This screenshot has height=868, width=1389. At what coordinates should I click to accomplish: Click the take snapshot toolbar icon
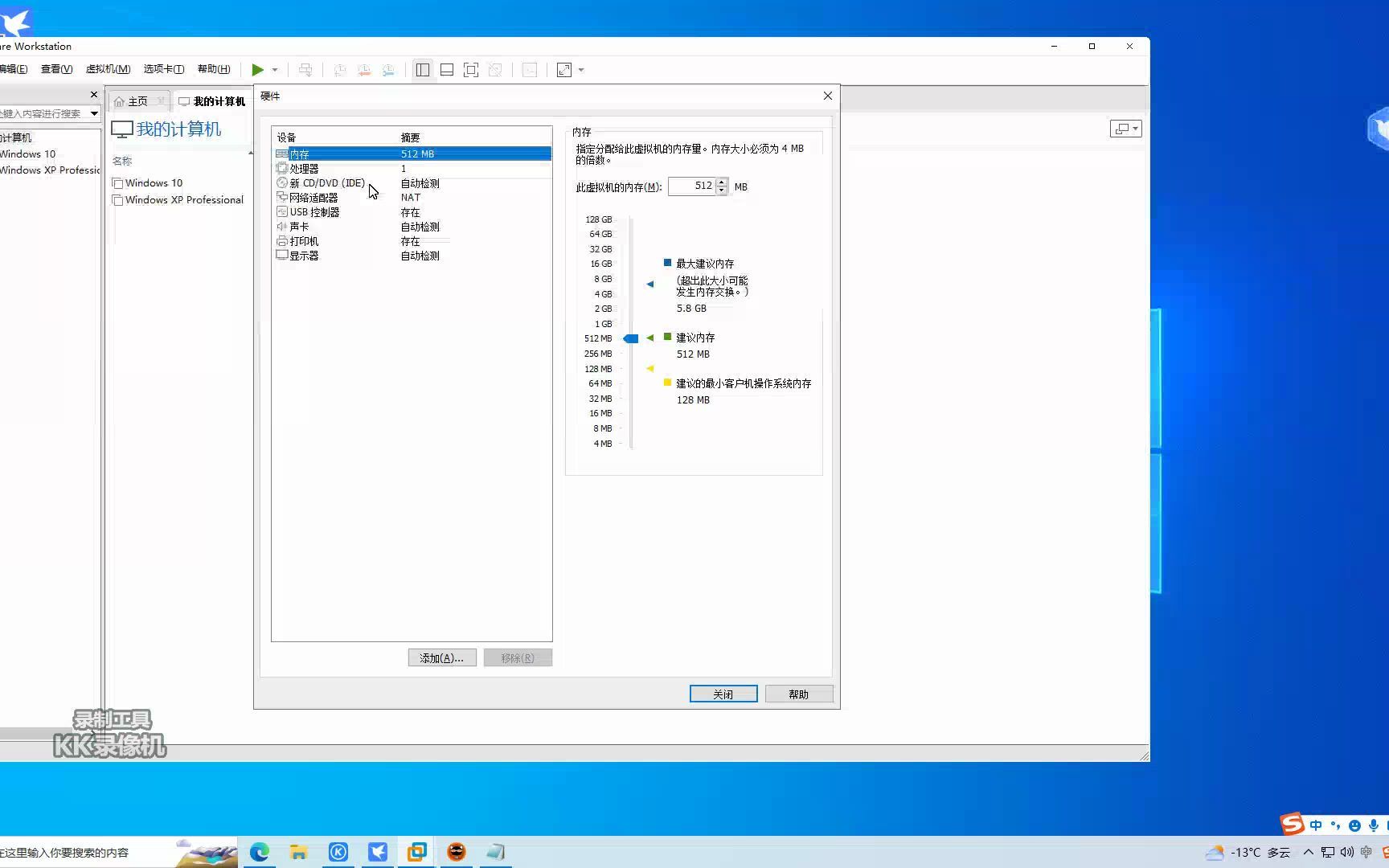click(340, 70)
